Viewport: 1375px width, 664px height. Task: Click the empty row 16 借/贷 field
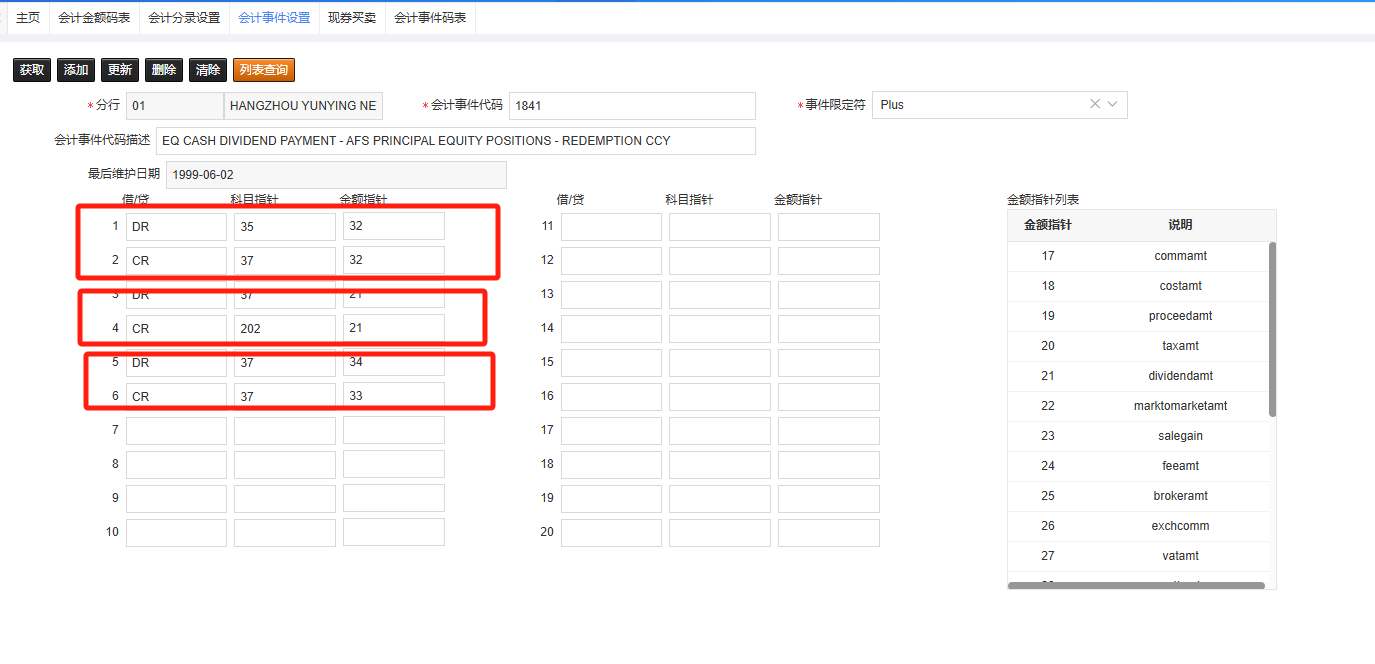point(611,396)
